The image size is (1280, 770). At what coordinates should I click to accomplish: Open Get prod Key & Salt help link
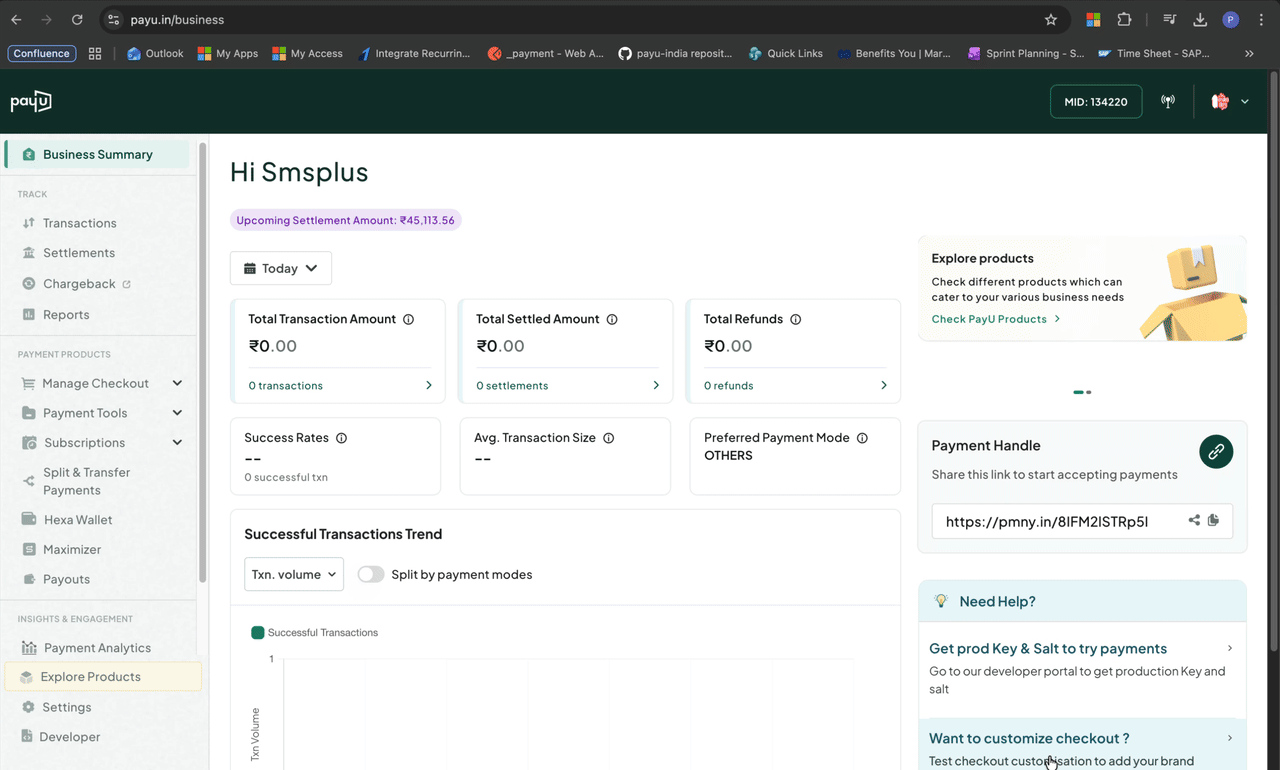pos(1082,668)
